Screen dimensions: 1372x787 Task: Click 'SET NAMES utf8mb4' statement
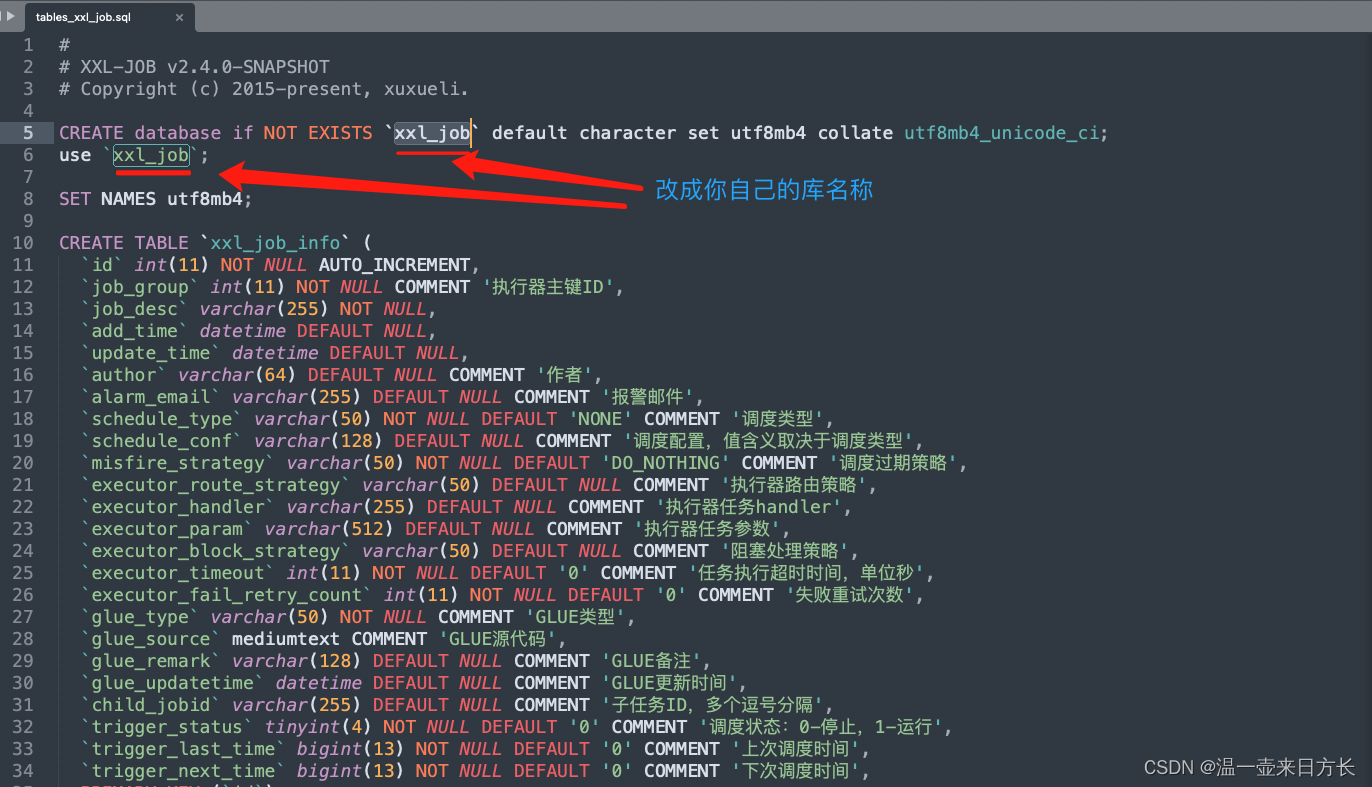click(x=155, y=199)
